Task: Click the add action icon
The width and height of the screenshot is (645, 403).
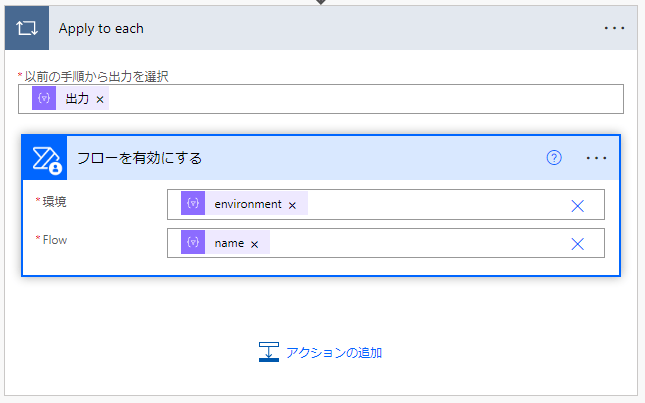Action: [268, 351]
